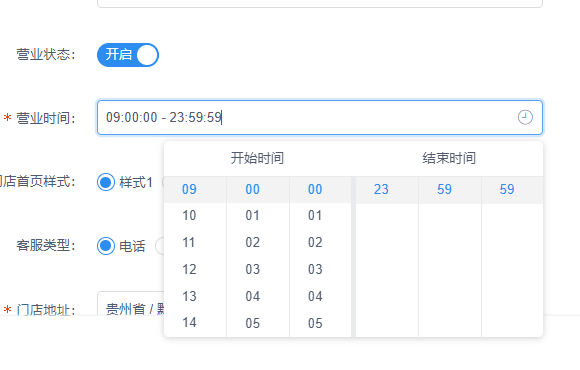Select end hour 23
580x370 pixels.
(x=387, y=189)
